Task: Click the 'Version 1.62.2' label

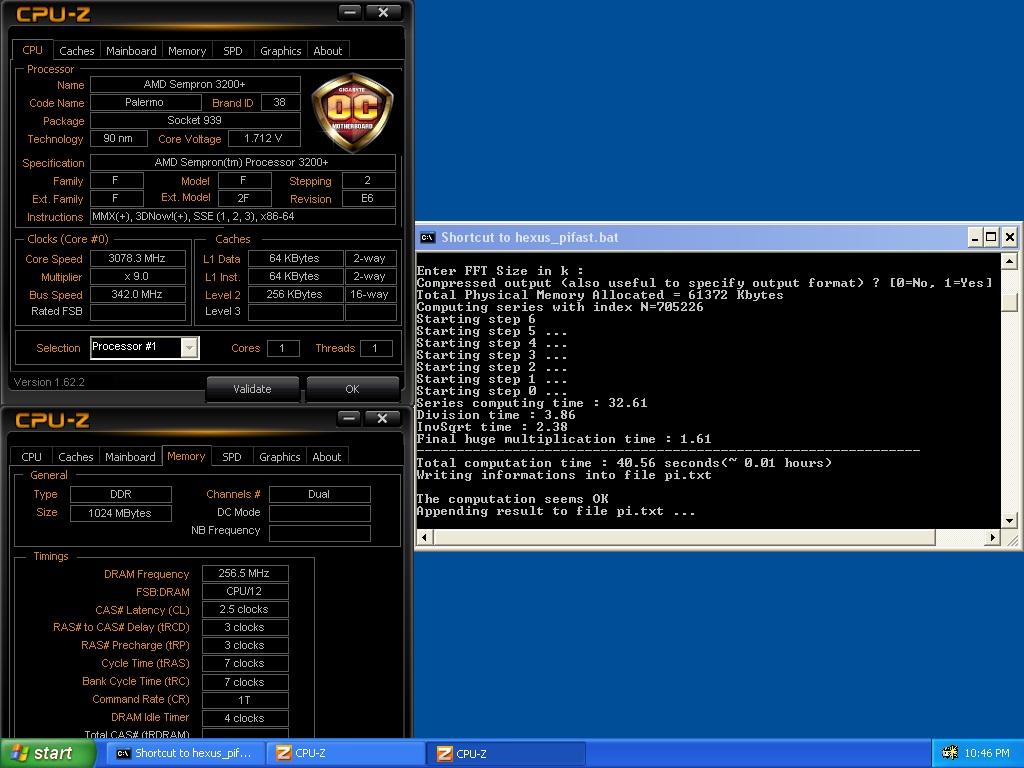Action: pyautogui.click(x=49, y=382)
